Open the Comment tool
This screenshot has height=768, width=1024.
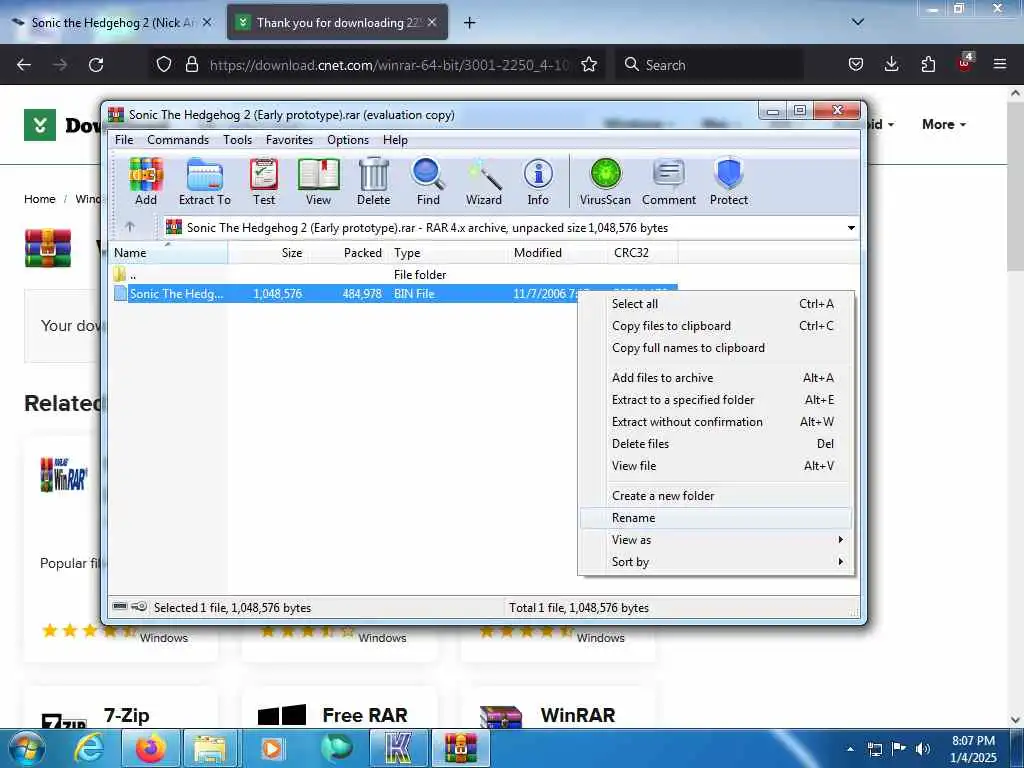click(669, 182)
